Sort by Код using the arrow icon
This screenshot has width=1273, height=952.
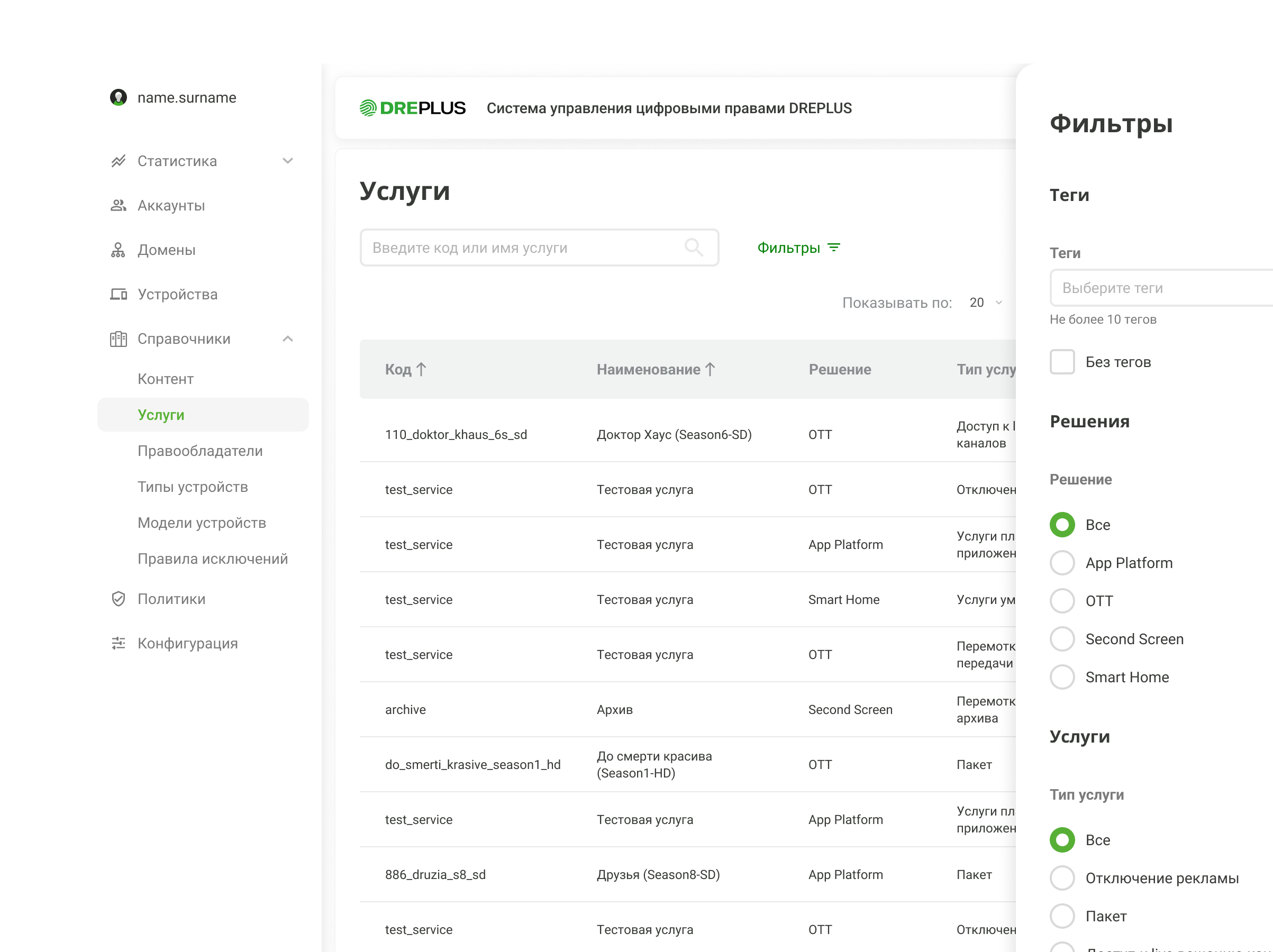421,369
